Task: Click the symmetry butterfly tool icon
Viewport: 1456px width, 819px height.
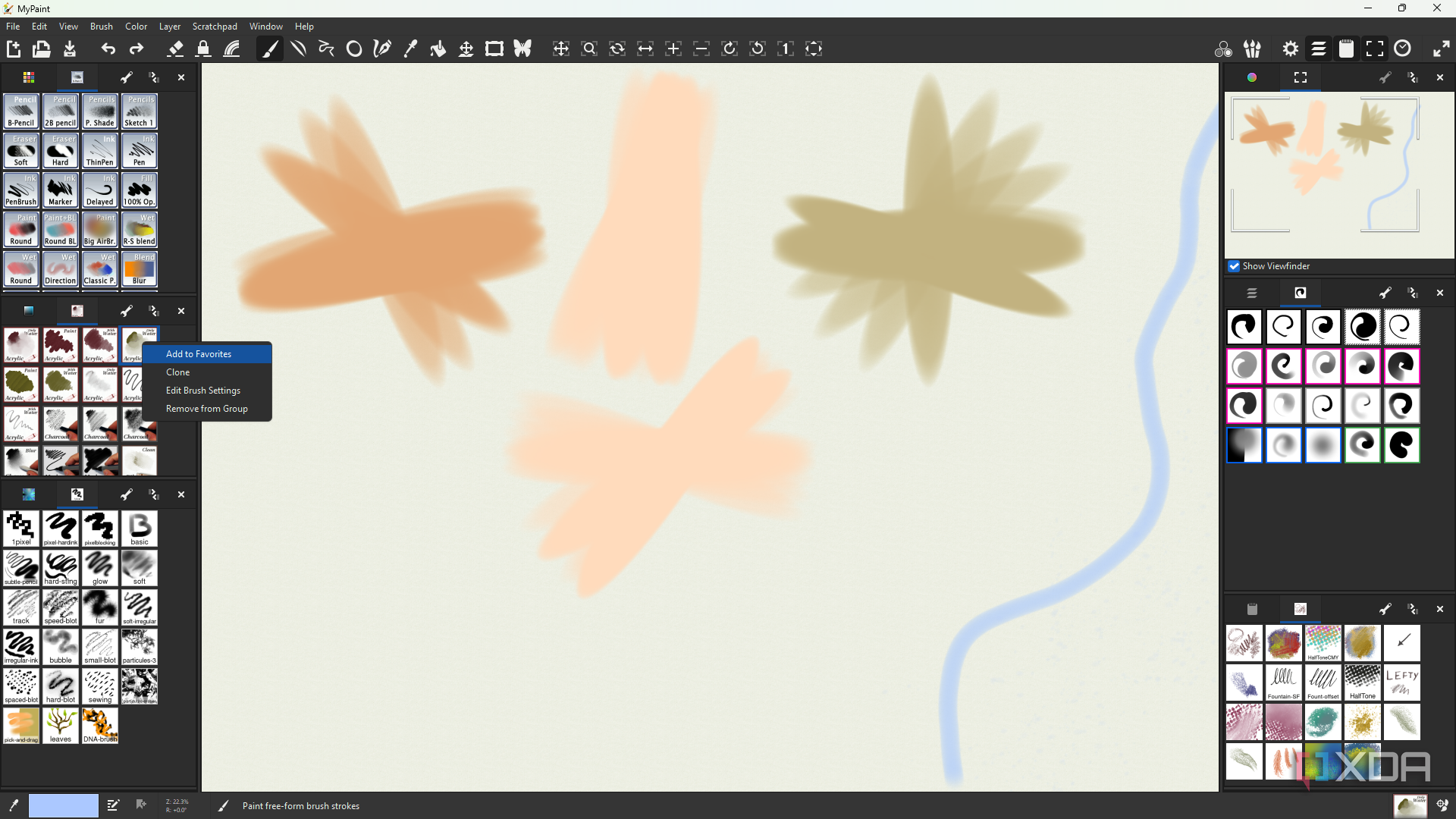Action: pyautogui.click(x=522, y=49)
